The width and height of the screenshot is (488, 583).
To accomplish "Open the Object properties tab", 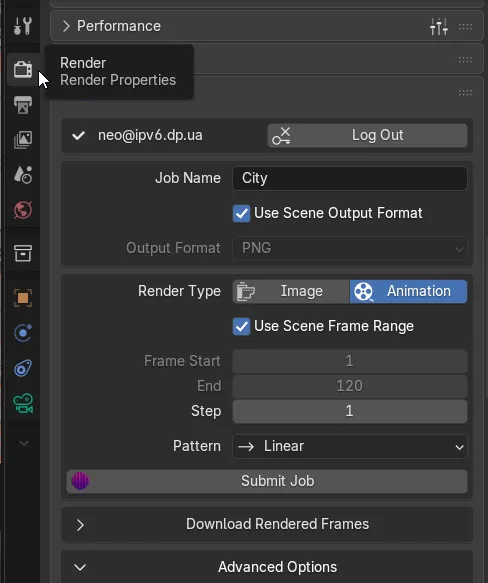I will coord(23,298).
